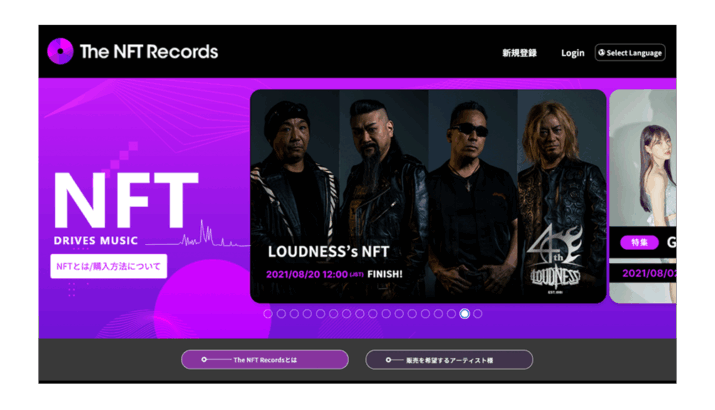
Task: Click the large NFT DRIVES MUSIC heading
Action: [126, 209]
